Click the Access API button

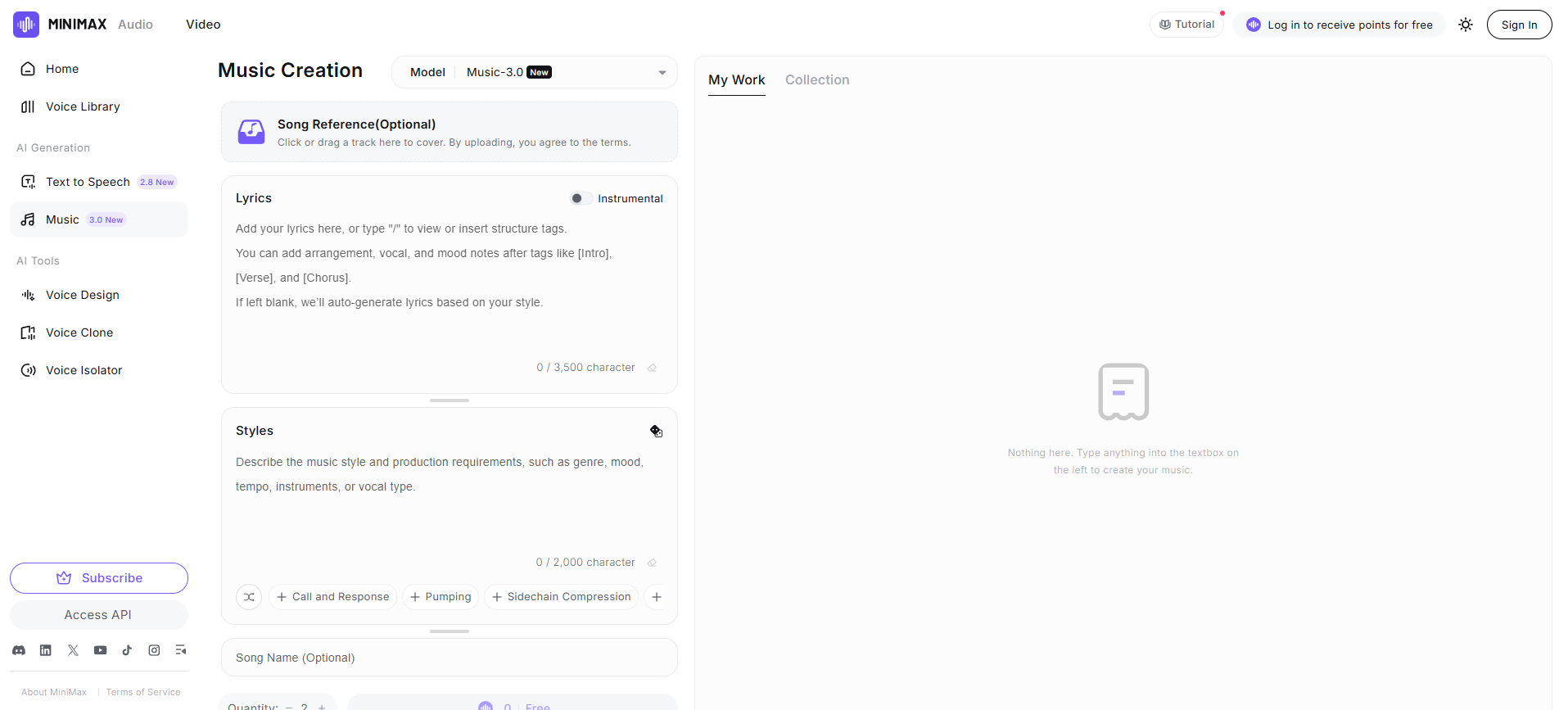tap(99, 615)
